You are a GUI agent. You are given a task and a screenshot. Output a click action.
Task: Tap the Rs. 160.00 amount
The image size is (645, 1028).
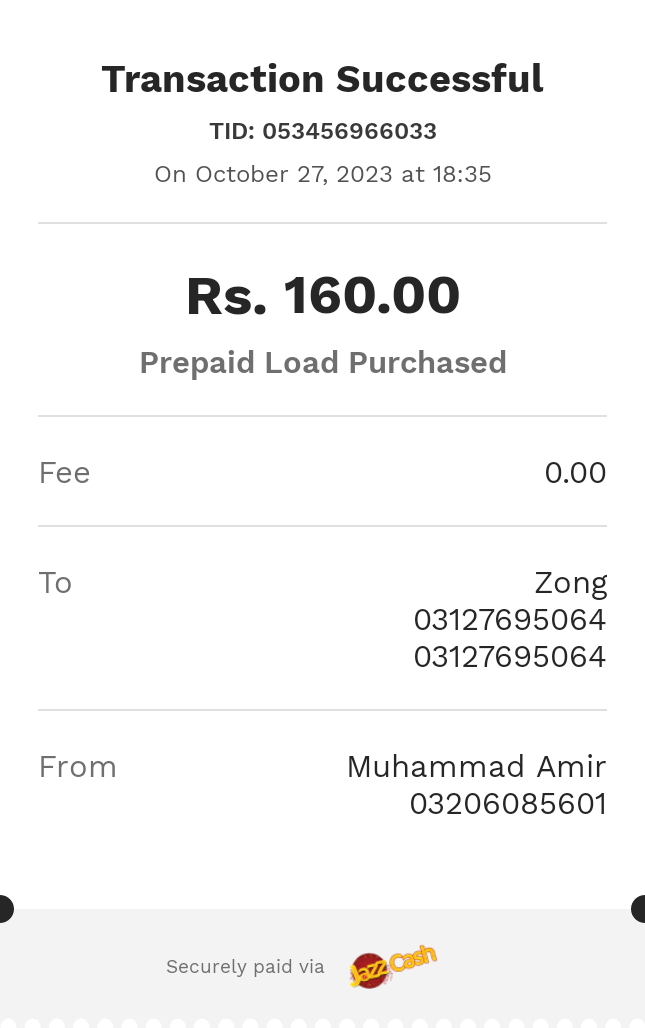(x=322, y=296)
